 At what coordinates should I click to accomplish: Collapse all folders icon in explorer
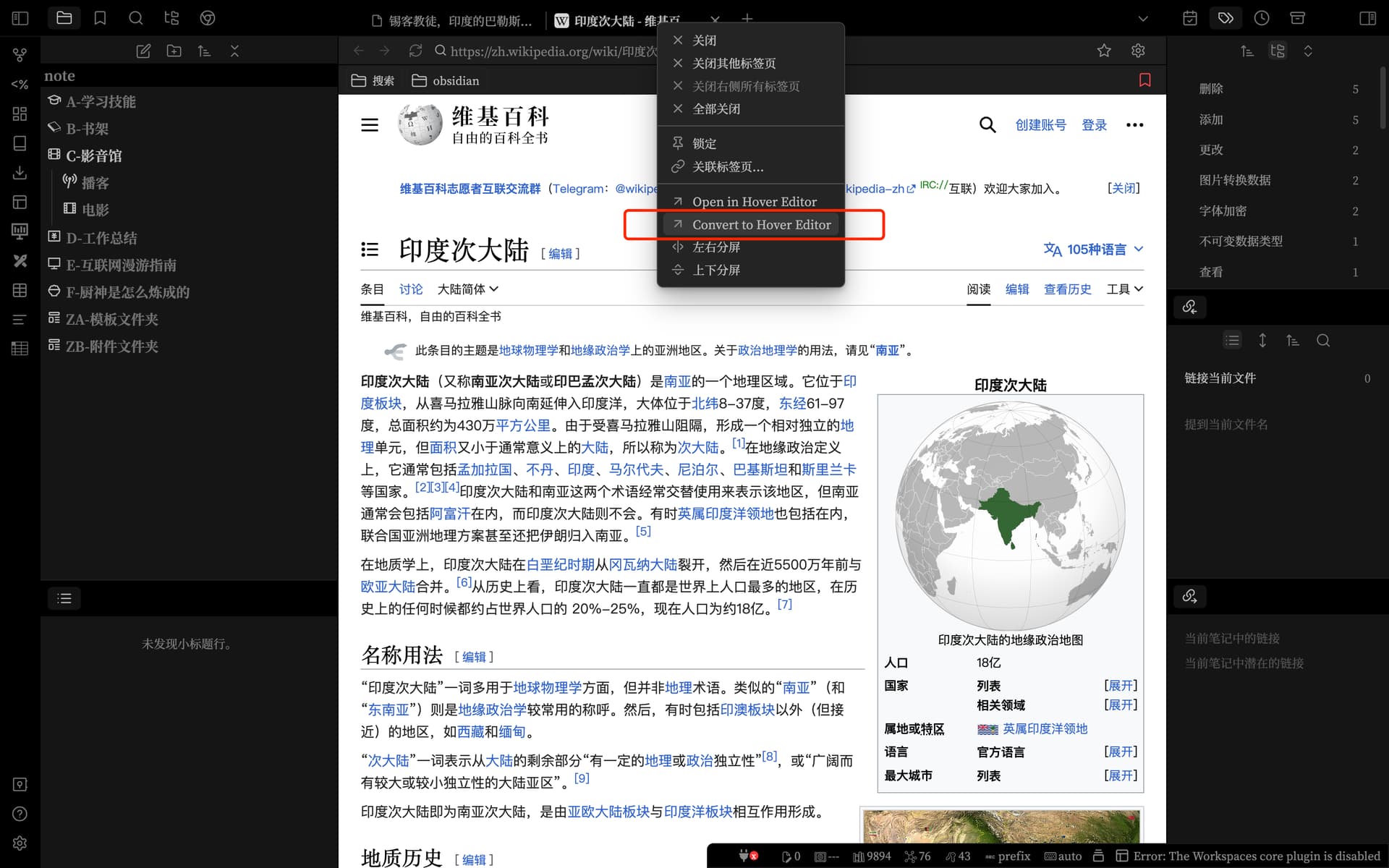point(234,51)
